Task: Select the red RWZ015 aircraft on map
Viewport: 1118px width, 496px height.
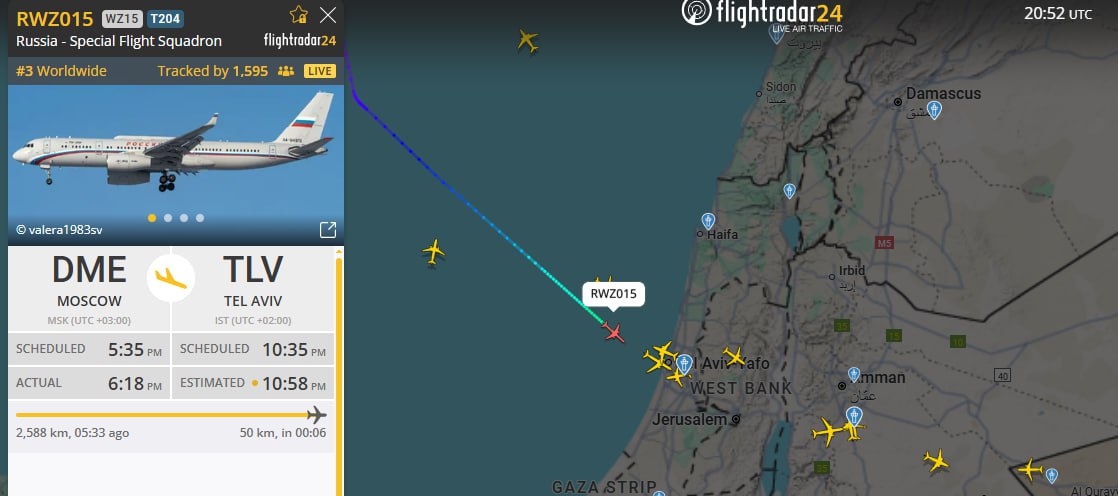Action: [613, 332]
